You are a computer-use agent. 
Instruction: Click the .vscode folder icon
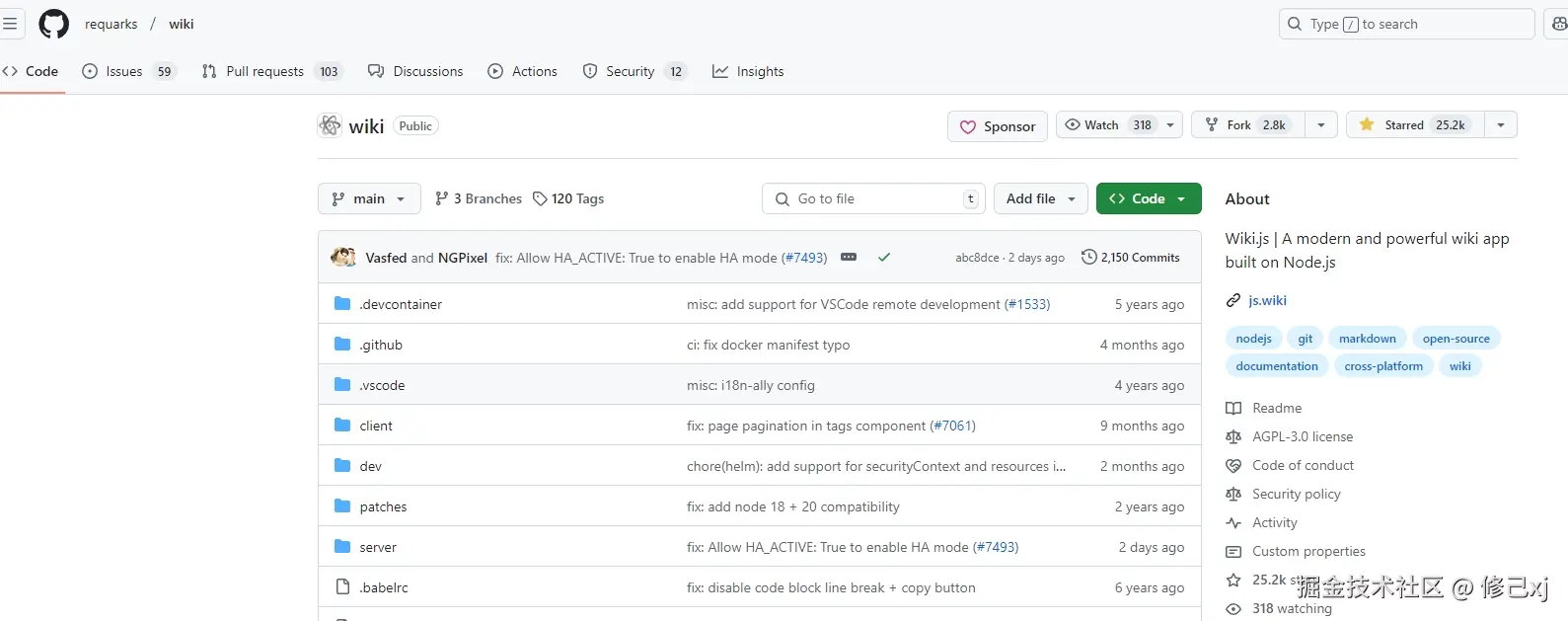click(342, 385)
